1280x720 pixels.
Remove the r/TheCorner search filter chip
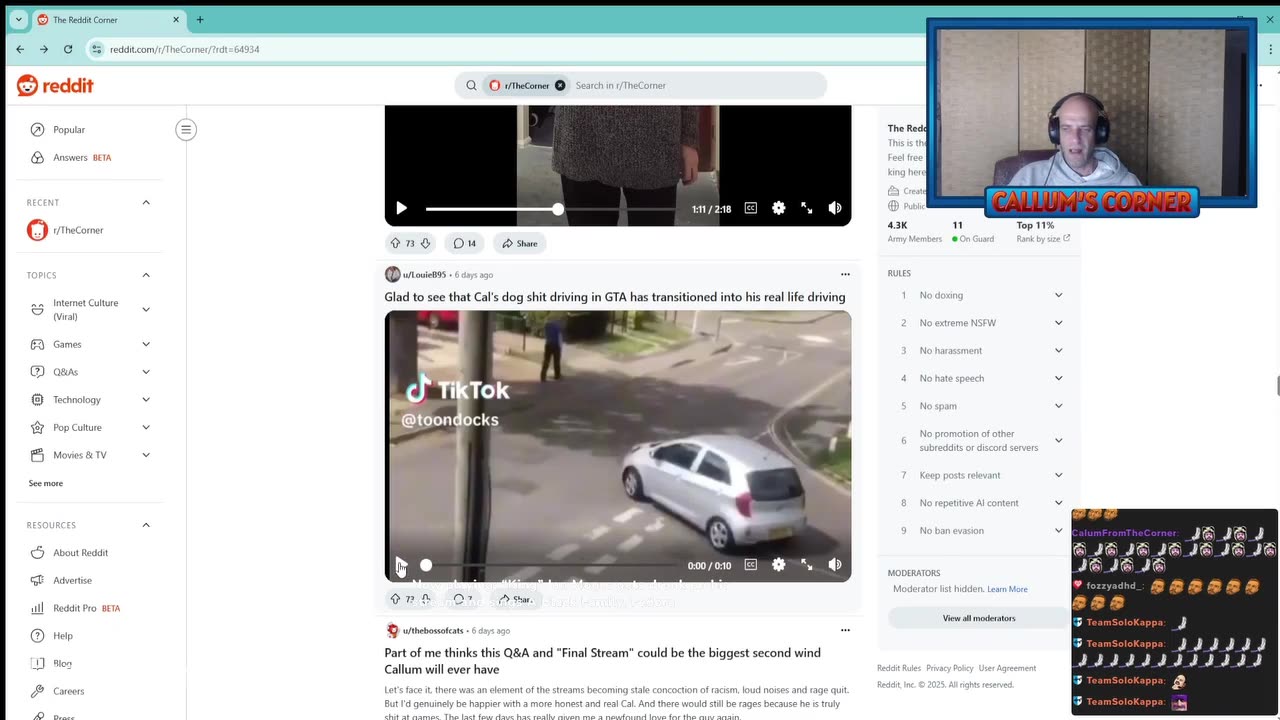(x=560, y=86)
